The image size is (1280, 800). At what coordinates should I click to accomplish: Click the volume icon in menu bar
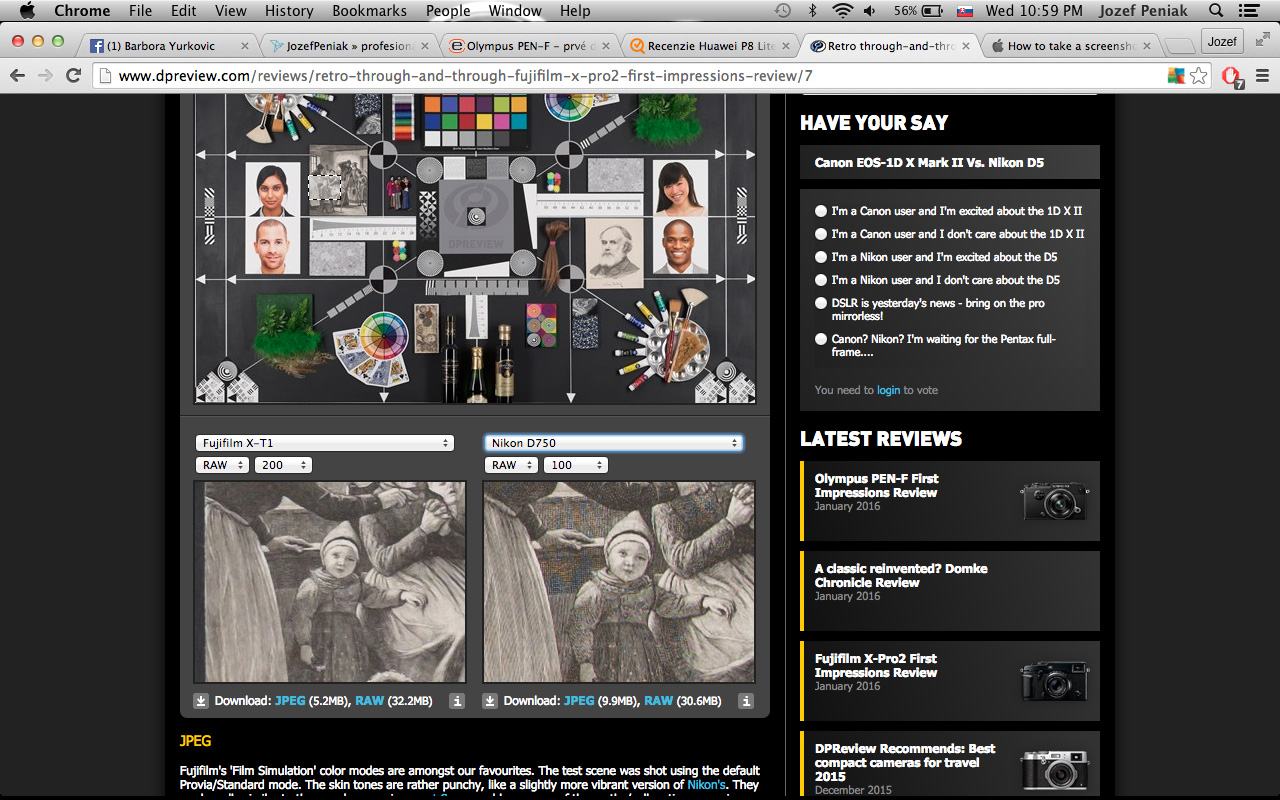(x=869, y=11)
